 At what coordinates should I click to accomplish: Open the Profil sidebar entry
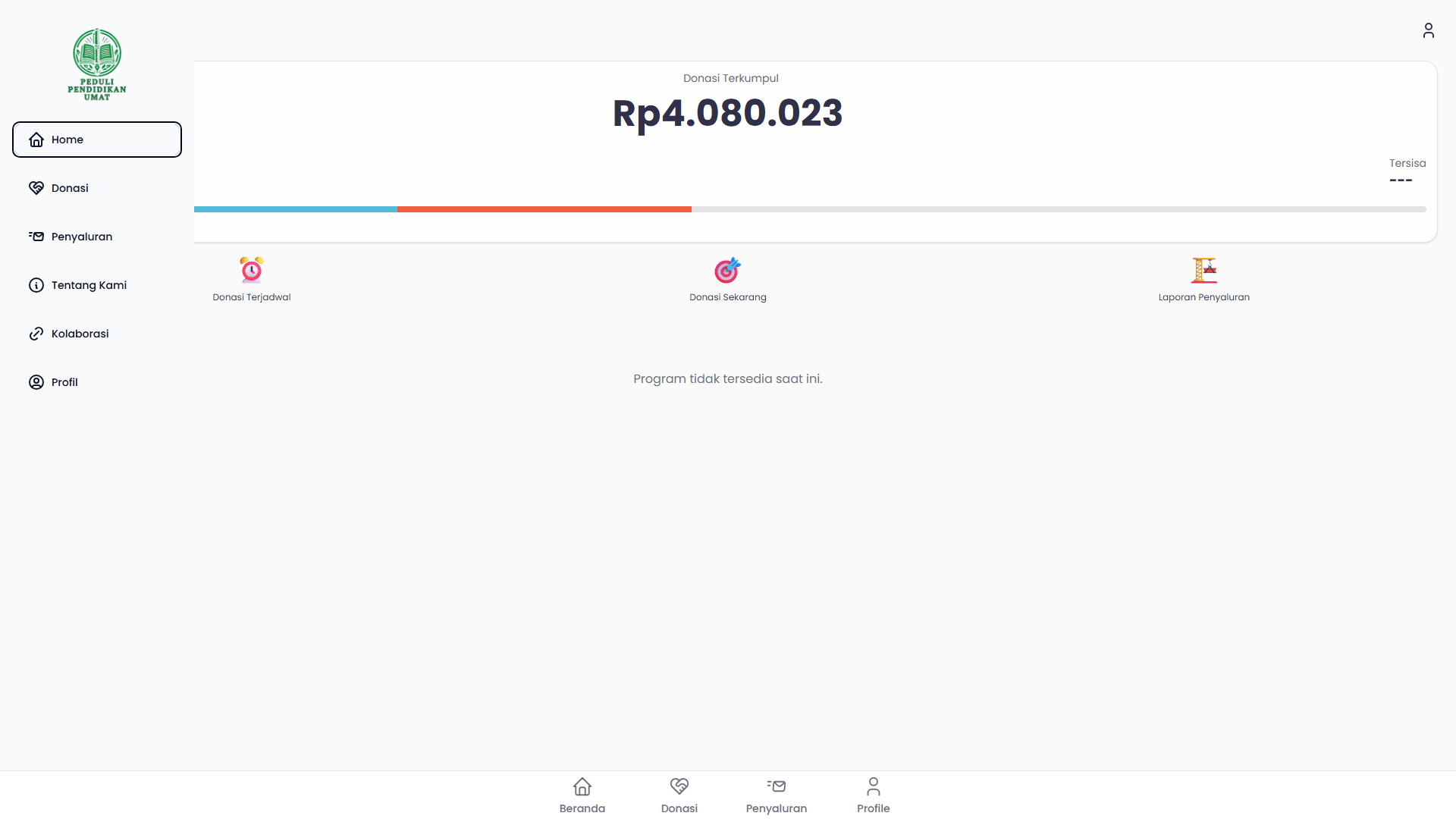point(64,381)
